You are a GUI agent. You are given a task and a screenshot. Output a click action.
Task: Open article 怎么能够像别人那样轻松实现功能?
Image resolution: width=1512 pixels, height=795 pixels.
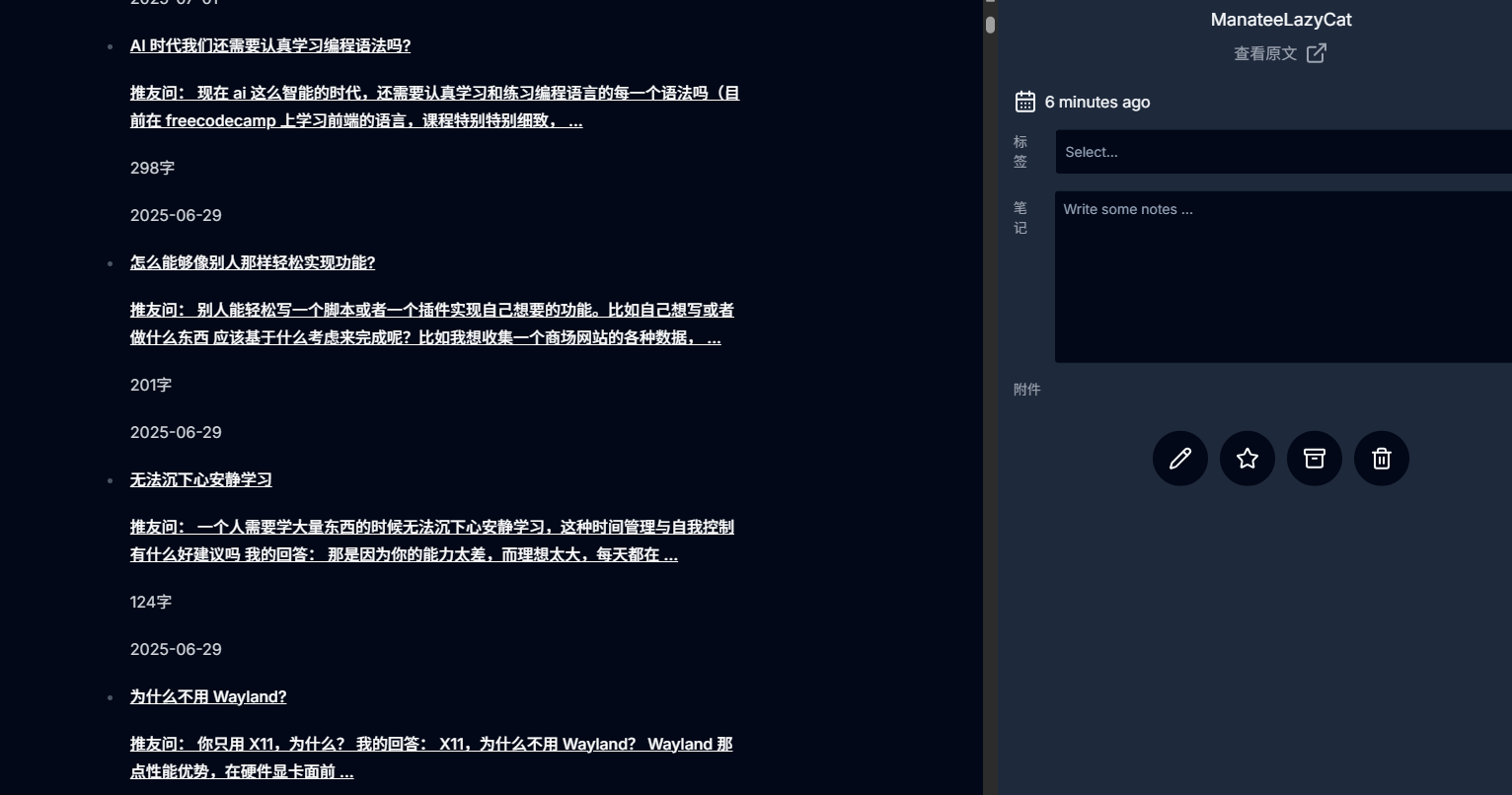point(253,262)
